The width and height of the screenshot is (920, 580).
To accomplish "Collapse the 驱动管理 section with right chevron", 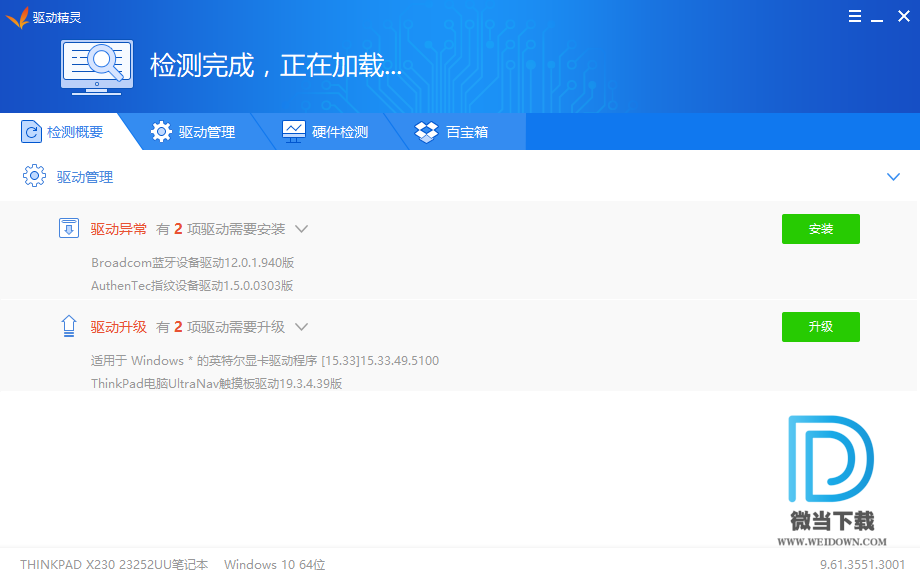I will (894, 177).
